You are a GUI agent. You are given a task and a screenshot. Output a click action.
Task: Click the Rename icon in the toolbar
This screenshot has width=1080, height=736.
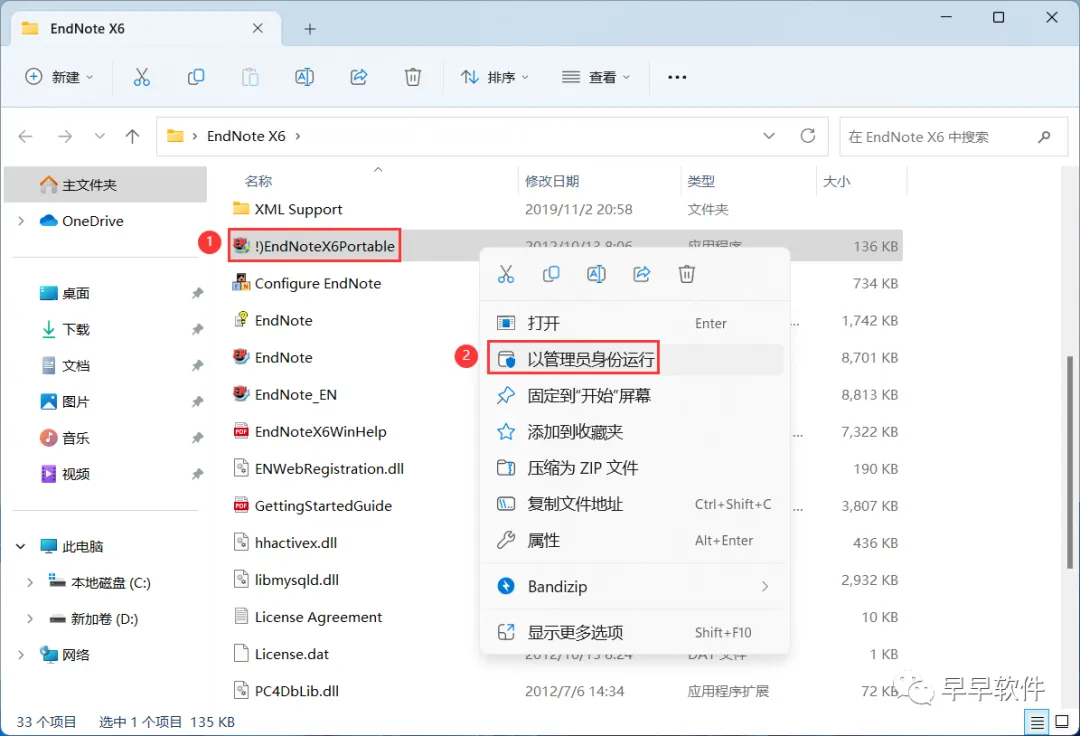pyautogui.click(x=304, y=77)
